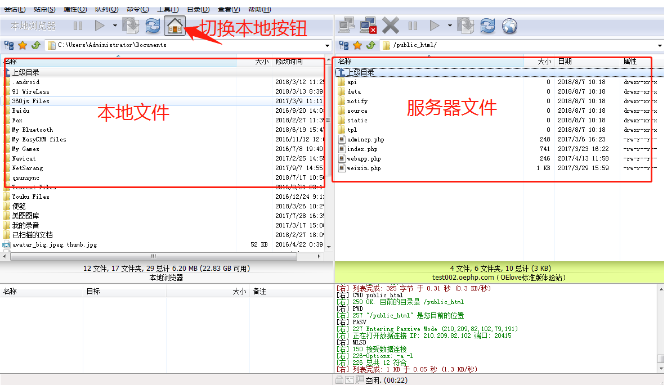Expand the server path history dropdown
The height and width of the screenshot is (389, 664).
[x=660, y=45]
